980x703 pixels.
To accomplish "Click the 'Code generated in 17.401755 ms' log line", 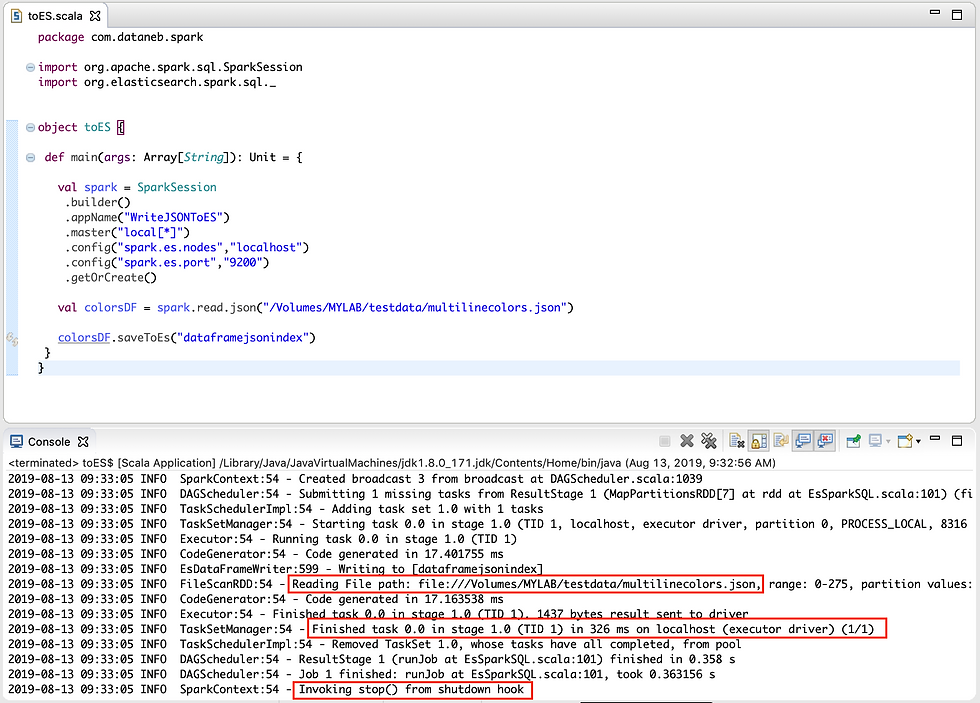I will [x=256, y=554].
